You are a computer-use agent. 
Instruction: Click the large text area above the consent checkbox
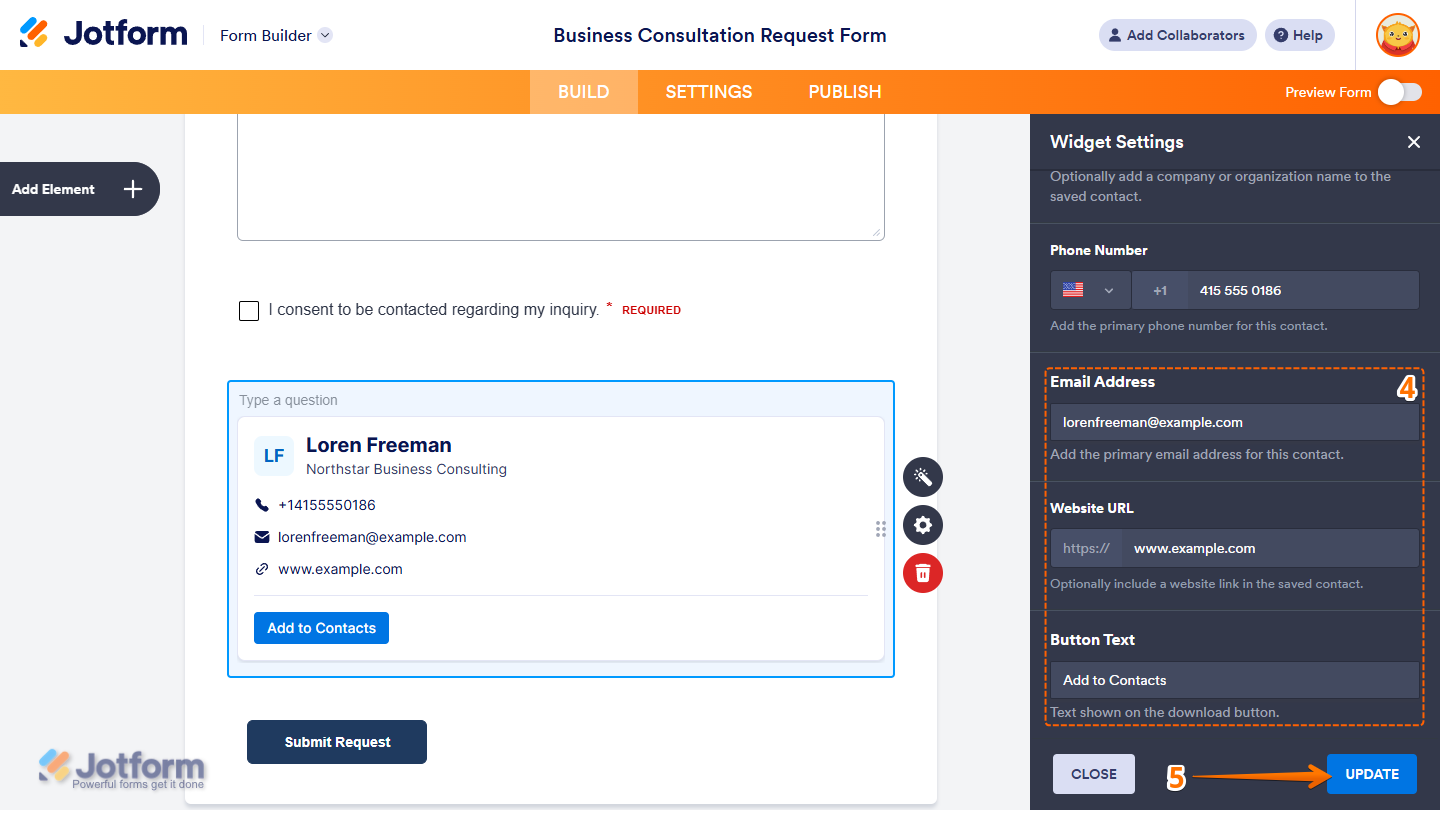561,177
